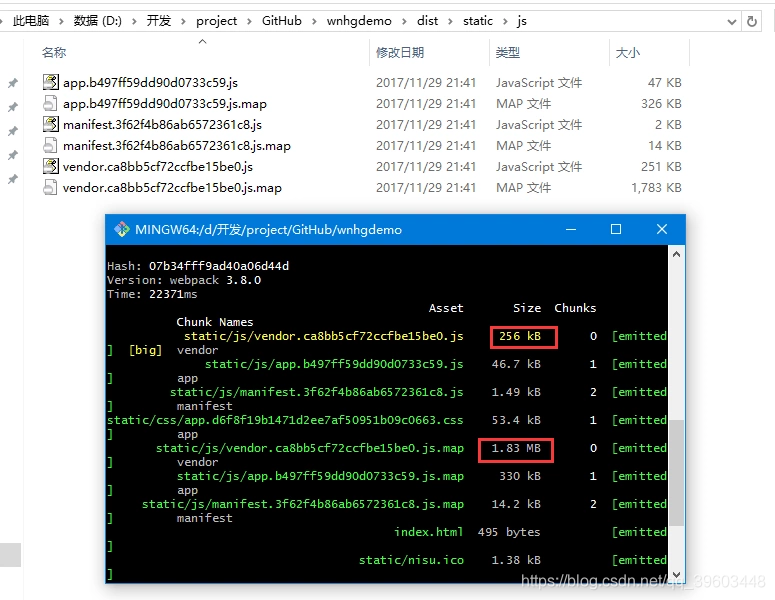Go to project folder in the breadcrumb
The height and width of the screenshot is (600, 775).
tap(216, 21)
